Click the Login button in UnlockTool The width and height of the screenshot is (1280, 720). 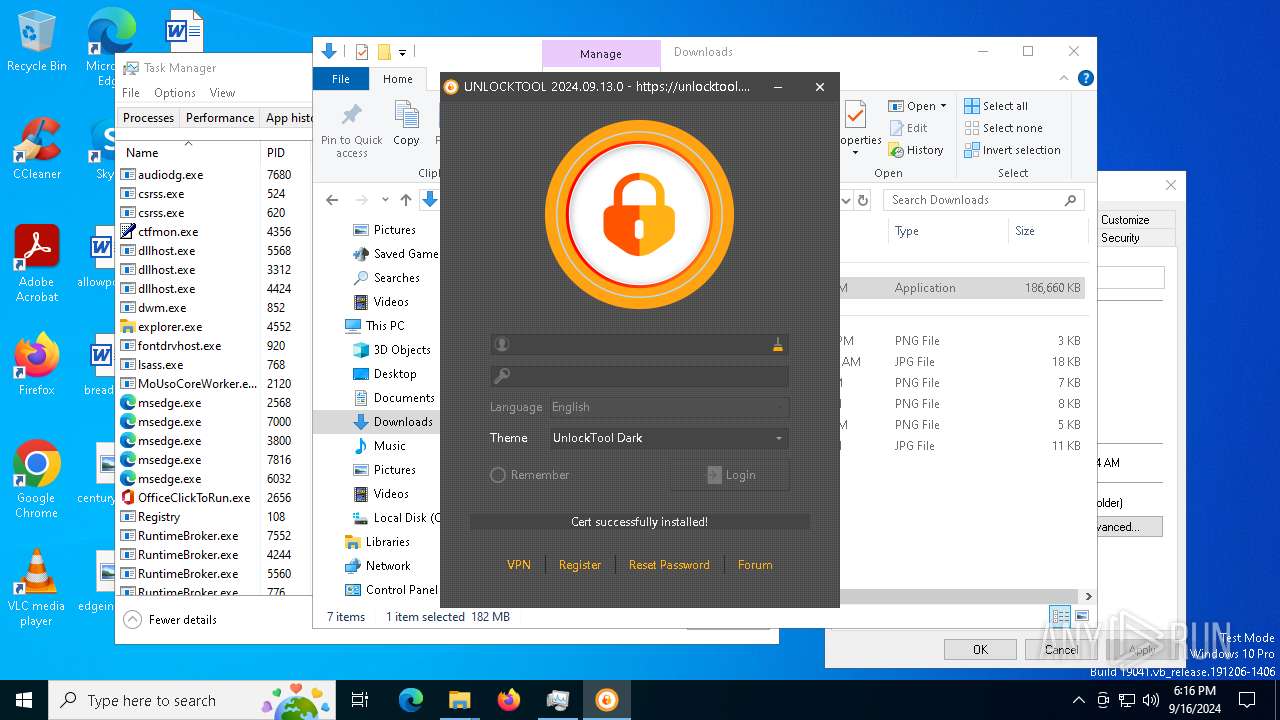coord(730,475)
